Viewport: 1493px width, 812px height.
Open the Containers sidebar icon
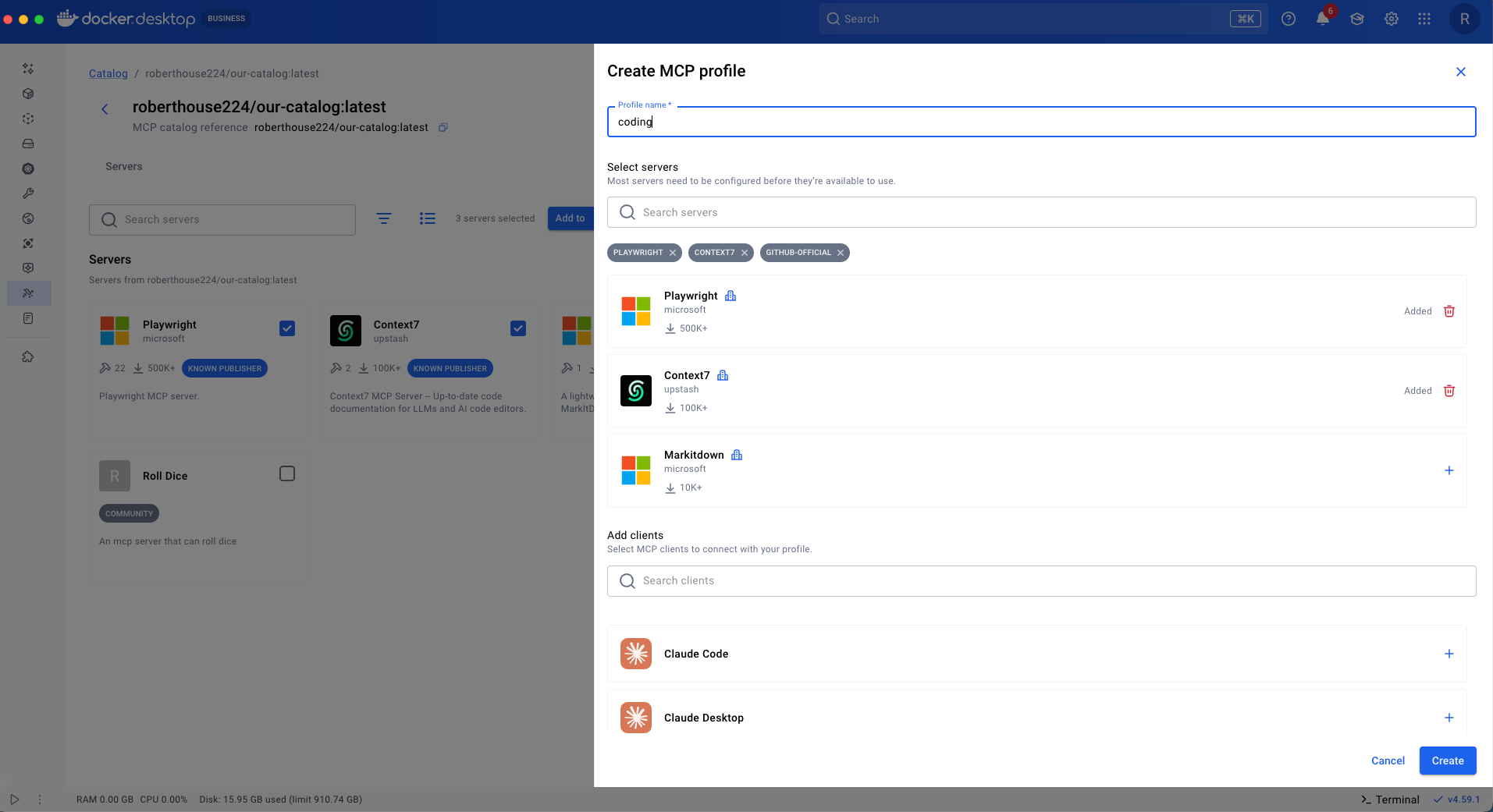(x=28, y=94)
